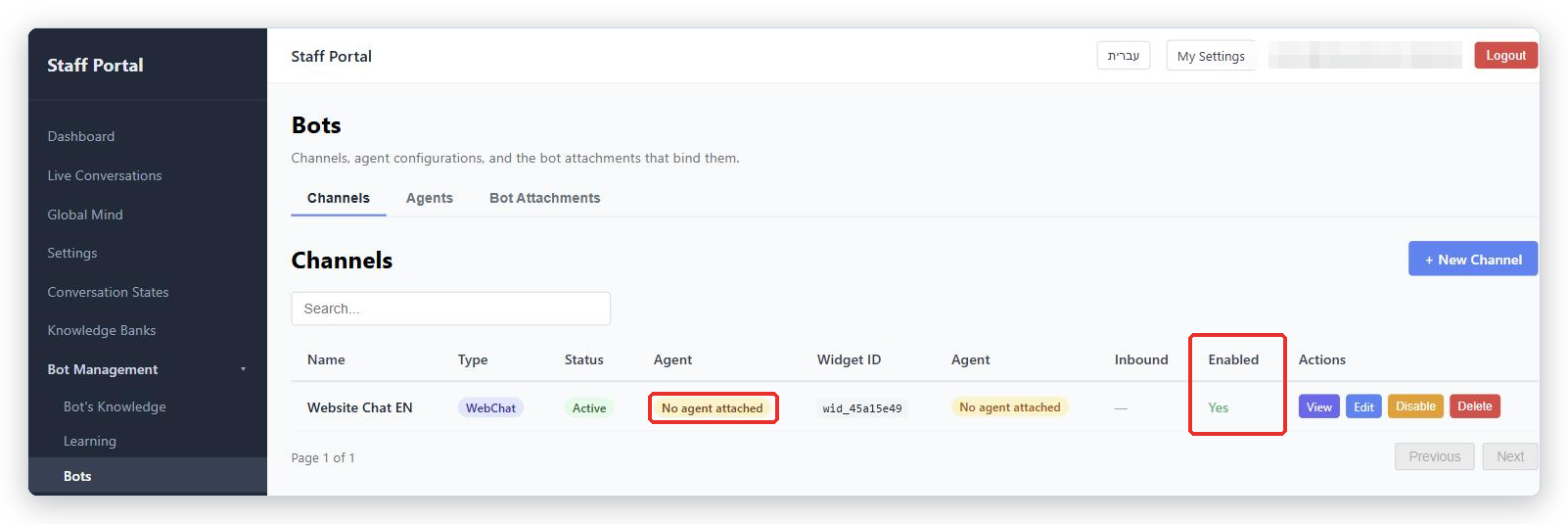Click the Name column header
The height and width of the screenshot is (524, 1568).
coord(326,359)
